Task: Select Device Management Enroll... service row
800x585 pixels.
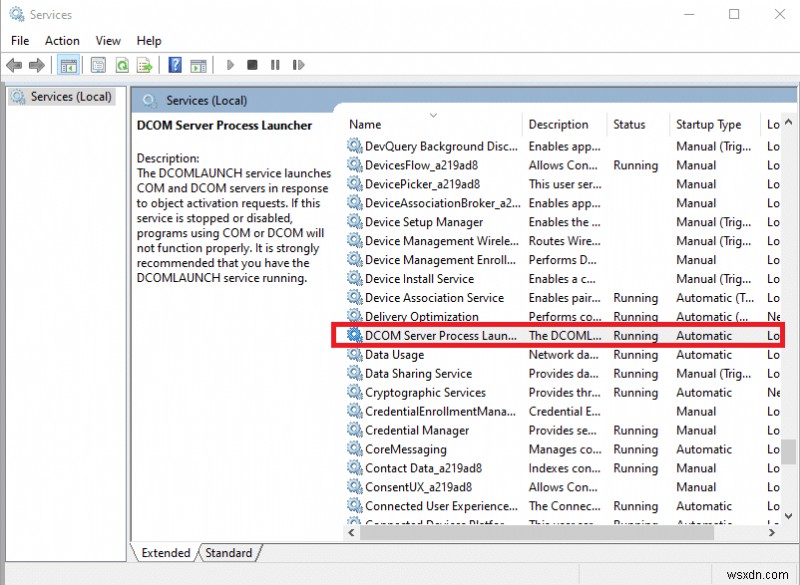Action: (564, 260)
